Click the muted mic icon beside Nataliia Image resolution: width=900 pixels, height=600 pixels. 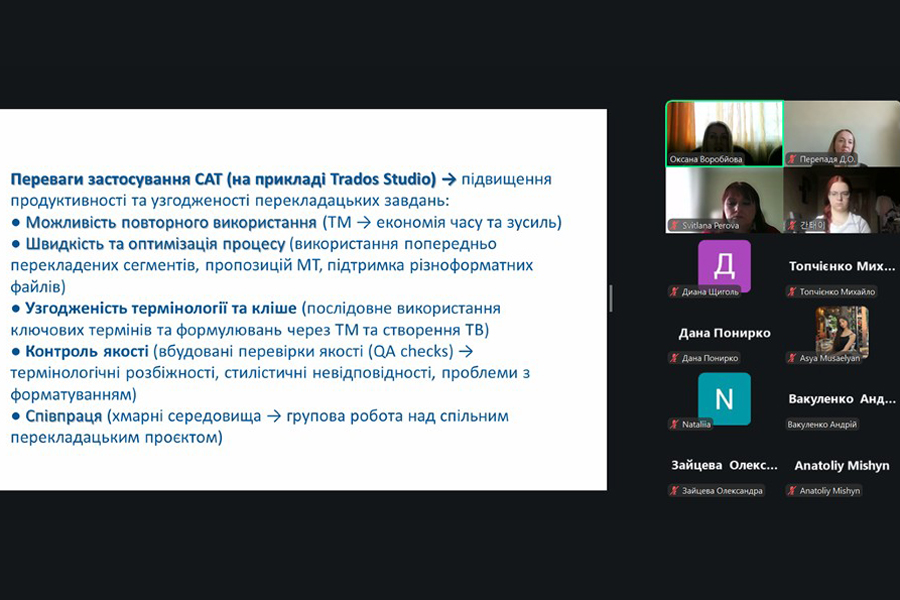pos(674,424)
